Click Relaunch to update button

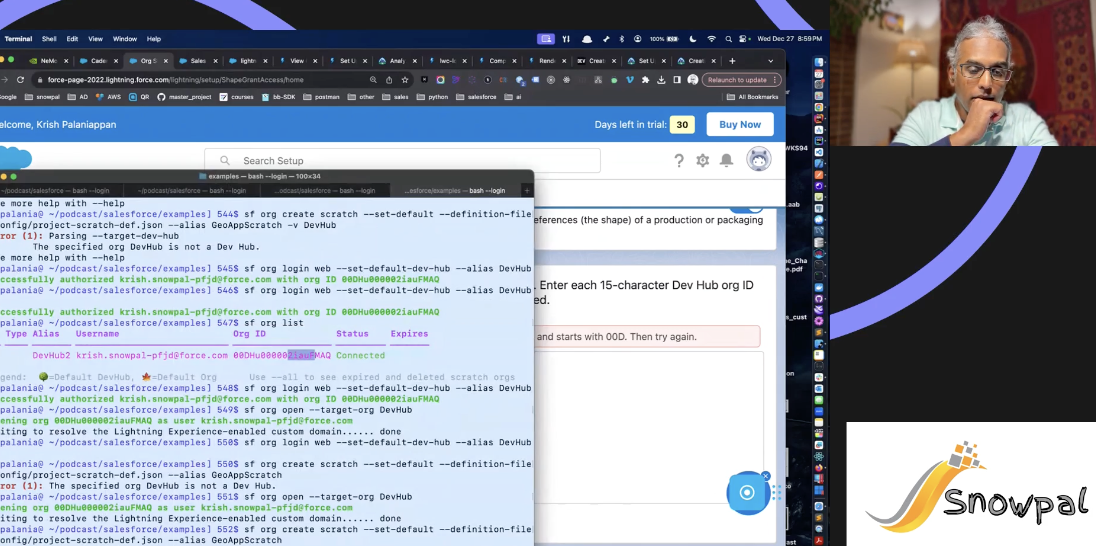tap(741, 80)
